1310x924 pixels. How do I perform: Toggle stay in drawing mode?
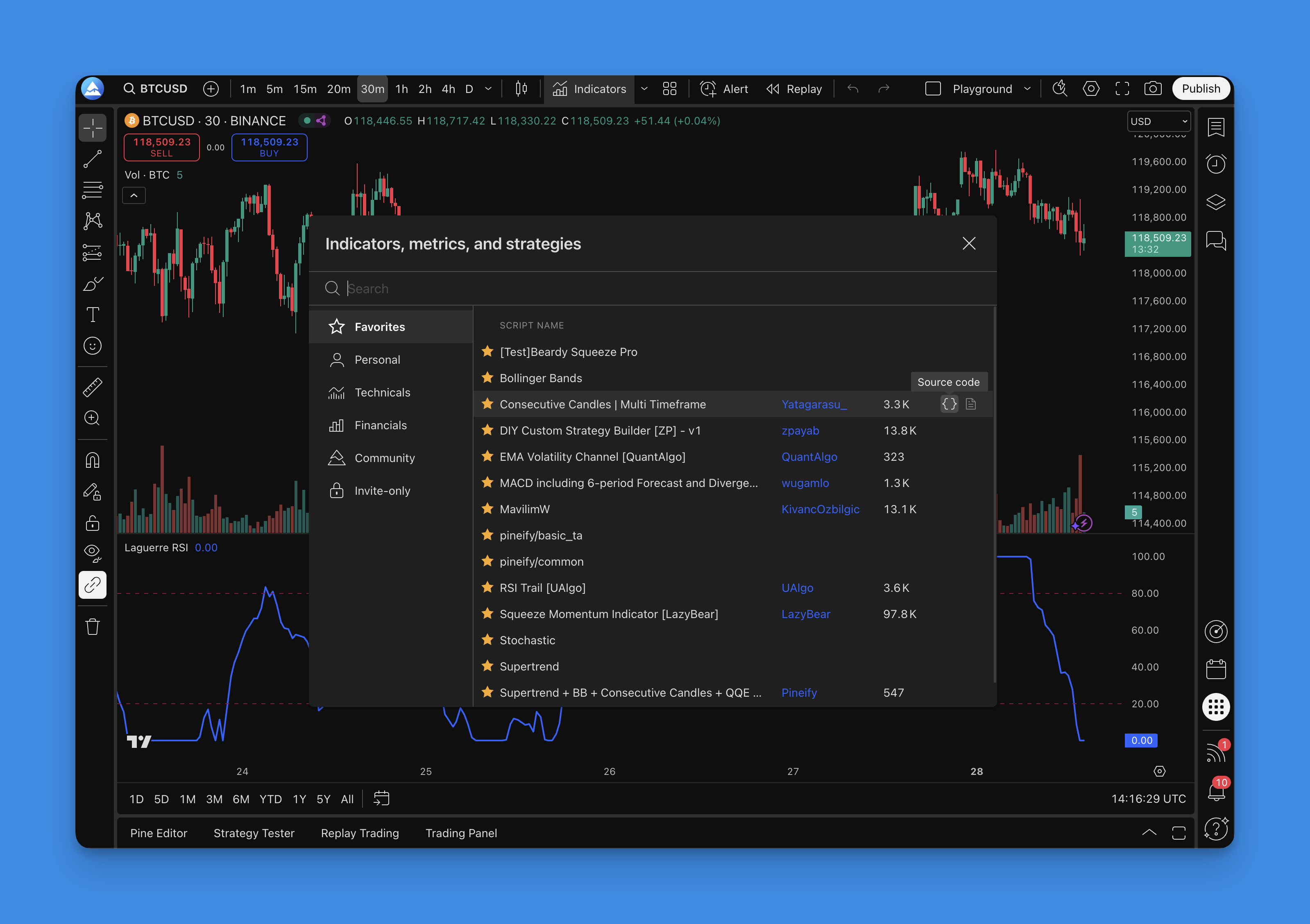tap(93, 491)
